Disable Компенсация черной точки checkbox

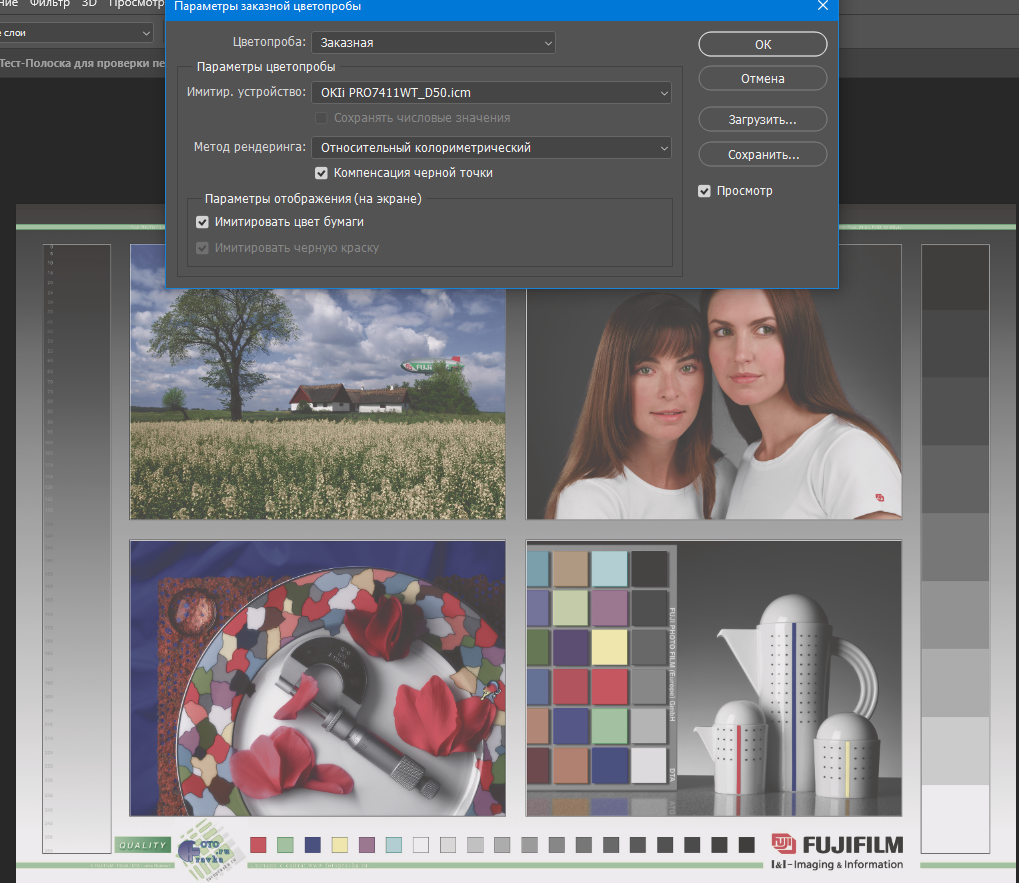321,173
